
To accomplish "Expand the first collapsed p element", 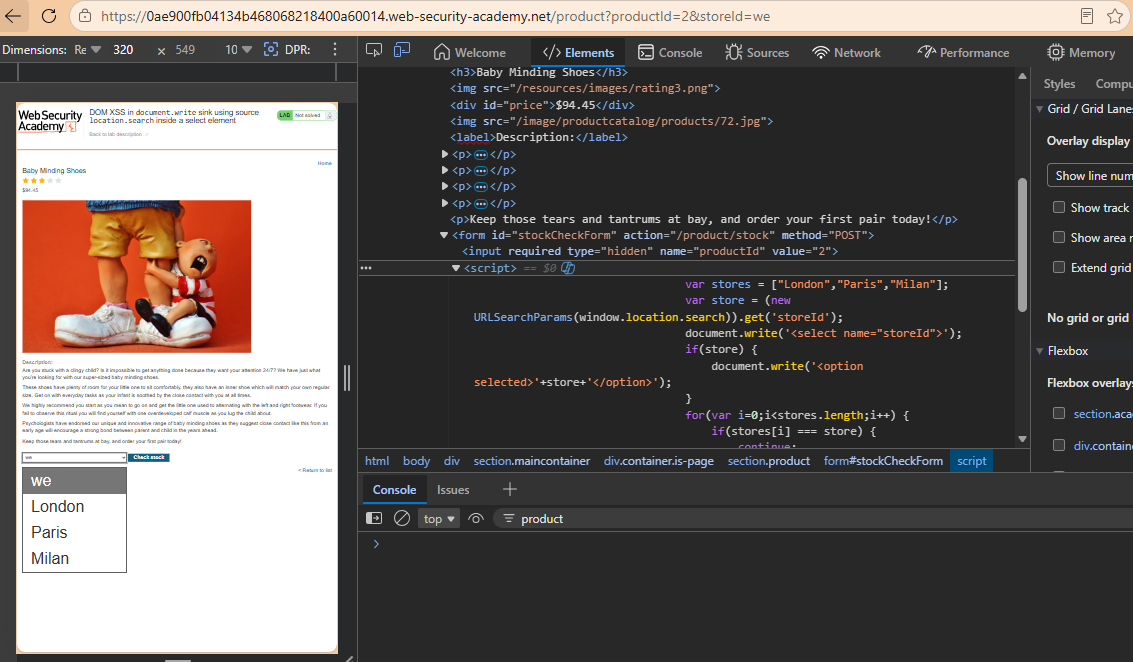I will pos(445,154).
